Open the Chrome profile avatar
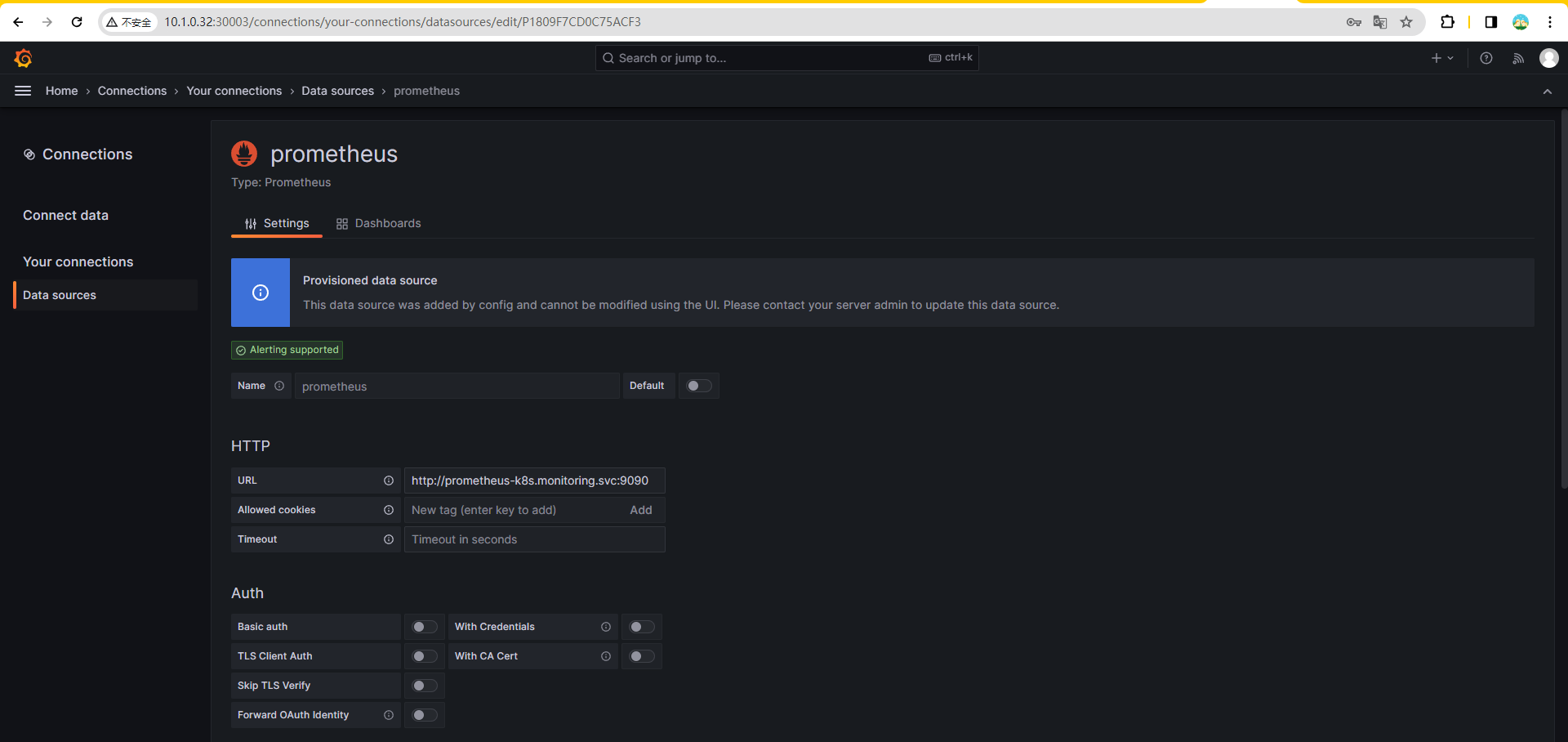 1521,22
